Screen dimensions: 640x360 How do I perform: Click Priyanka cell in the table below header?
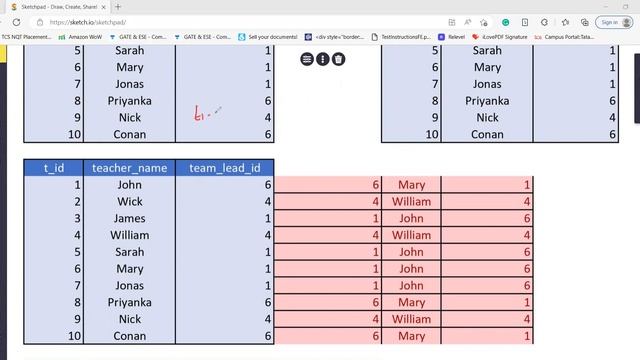(x=129, y=302)
